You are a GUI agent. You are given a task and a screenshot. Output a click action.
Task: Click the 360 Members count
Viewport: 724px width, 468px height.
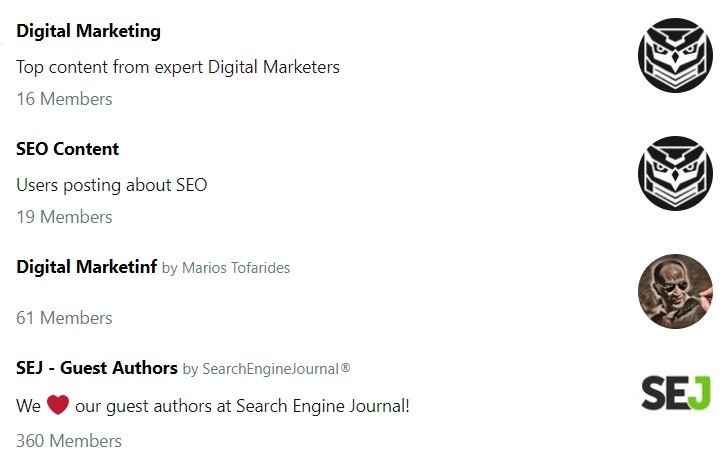click(x=69, y=441)
